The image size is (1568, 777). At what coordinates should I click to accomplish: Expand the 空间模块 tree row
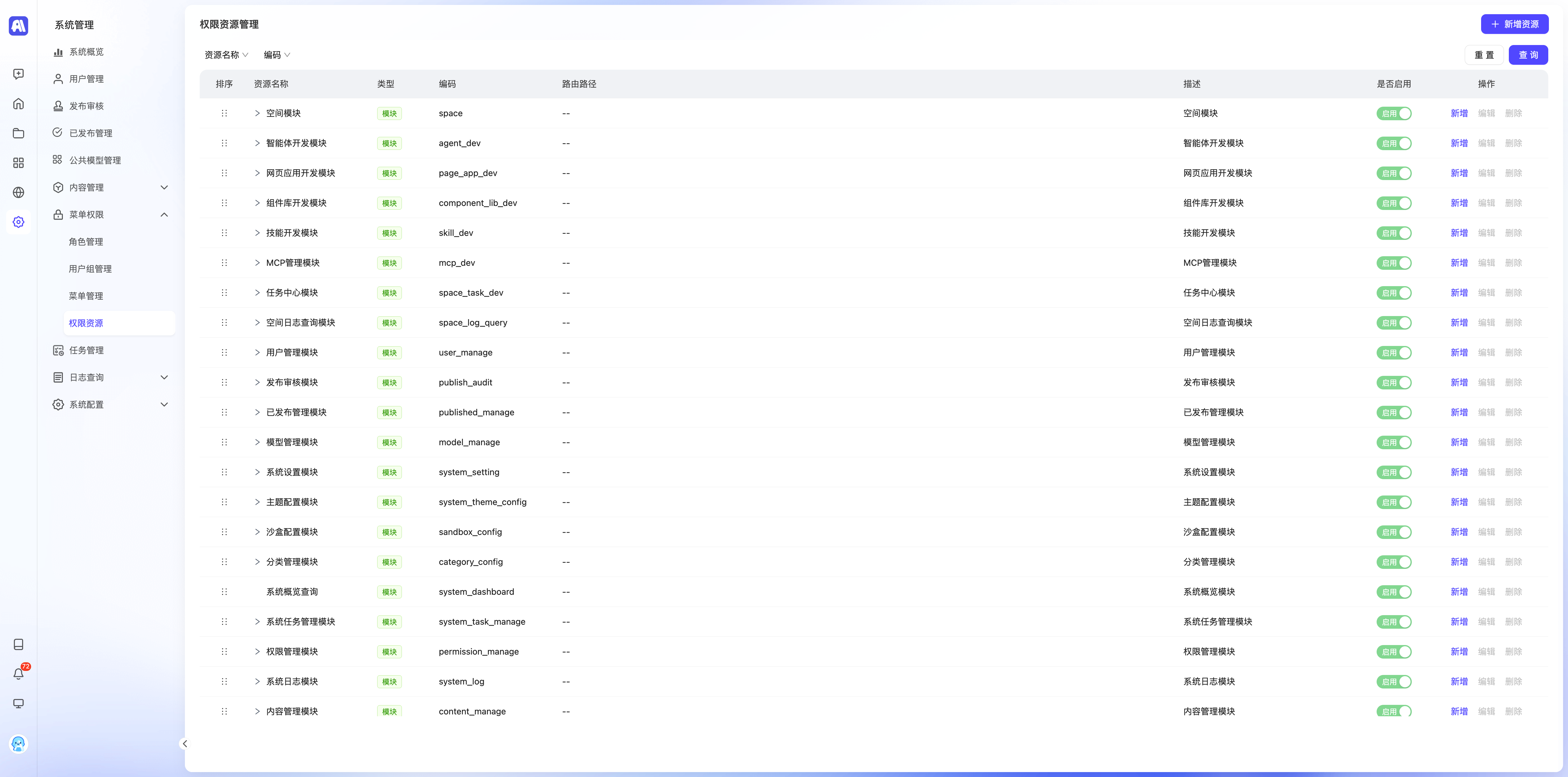[x=257, y=113]
